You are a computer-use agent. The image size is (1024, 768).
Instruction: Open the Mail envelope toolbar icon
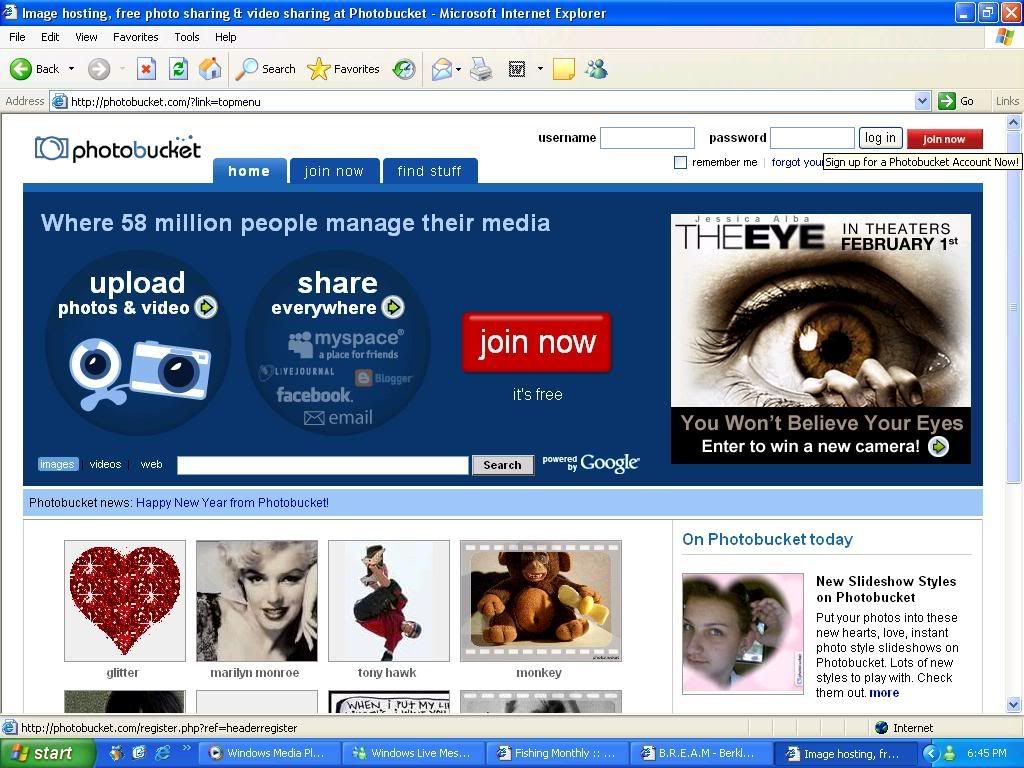click(441, 69)
